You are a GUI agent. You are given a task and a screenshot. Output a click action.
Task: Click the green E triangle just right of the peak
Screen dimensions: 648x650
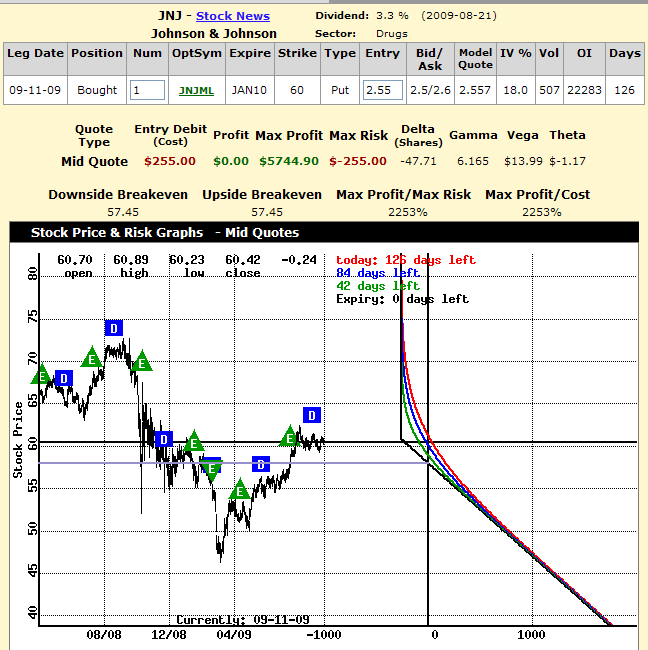(142, 361)
